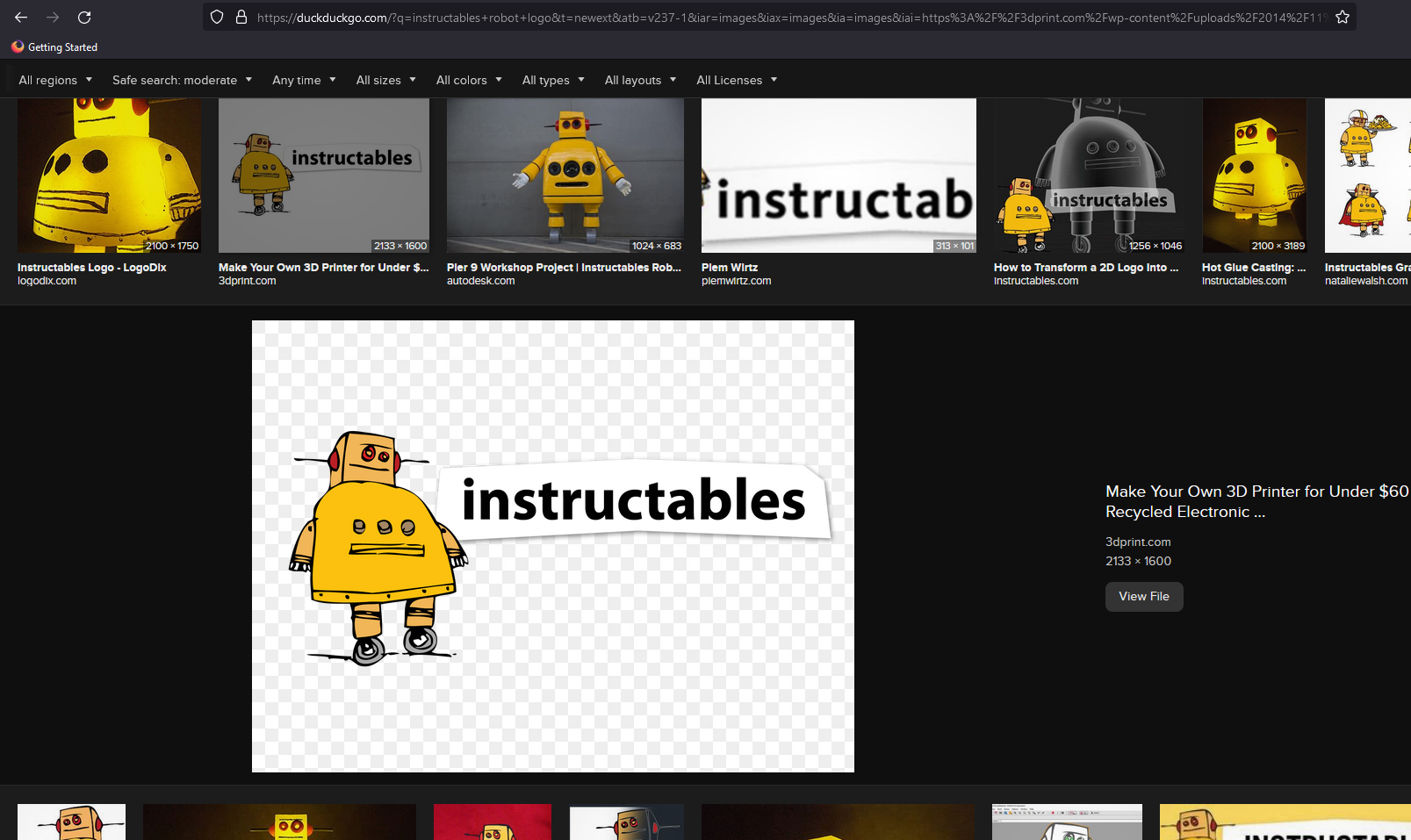Viewport: 1411px width, 840px height.
Task: Select Instructables Logo - LogoDix thumbnail
Action: click(x=110, y=176)
